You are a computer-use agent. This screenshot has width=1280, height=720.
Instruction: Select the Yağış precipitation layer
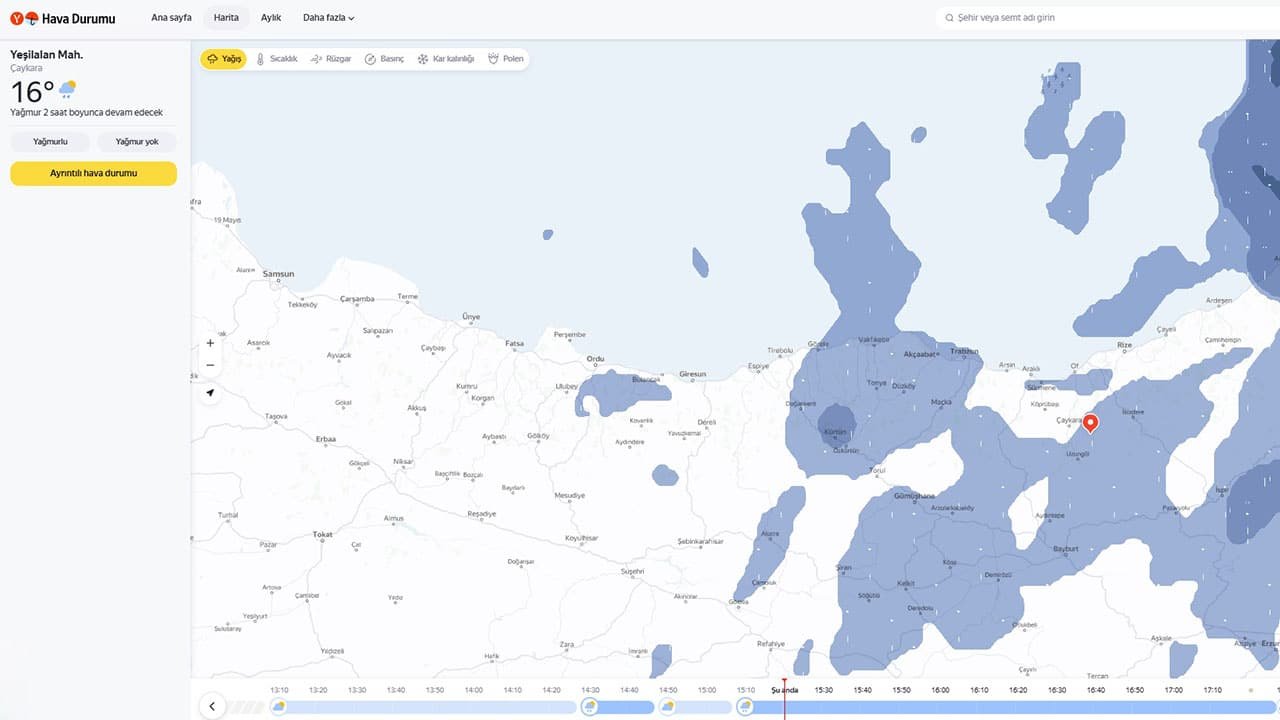pyautogui.click(x=224, y=59)
